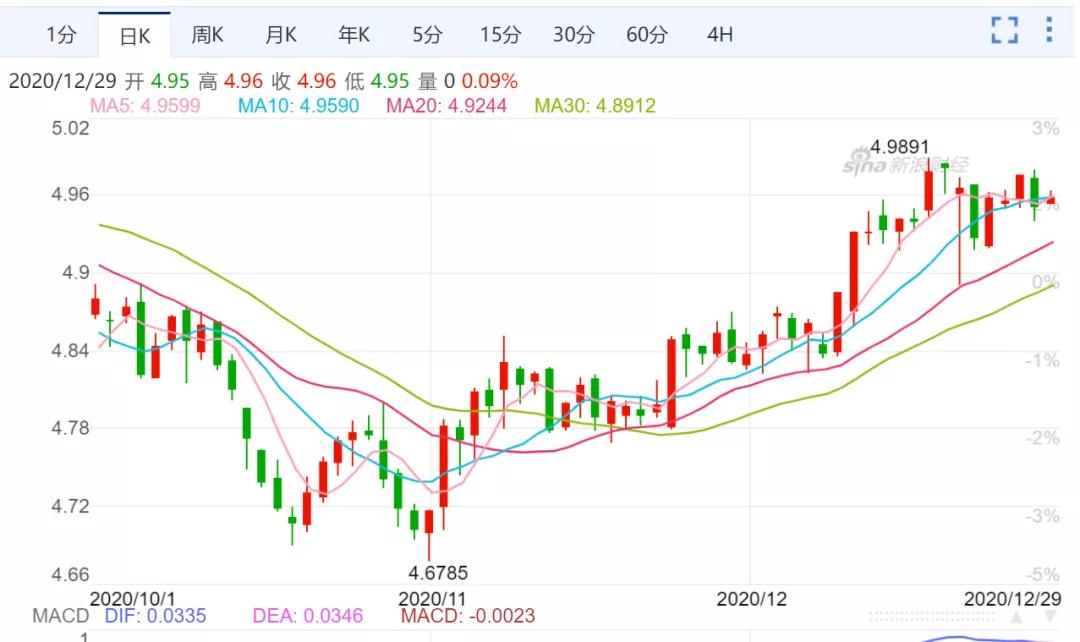
Task: Click the MACD indicator label
Action: point(61,615)
